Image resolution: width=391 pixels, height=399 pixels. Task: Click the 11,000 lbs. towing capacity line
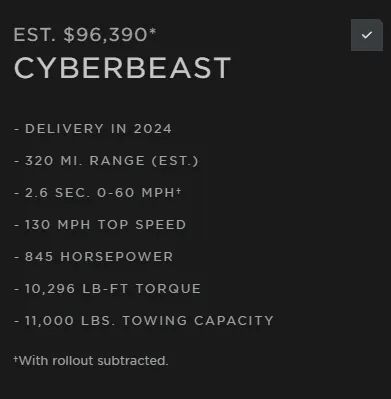click(x=144, y=321)
